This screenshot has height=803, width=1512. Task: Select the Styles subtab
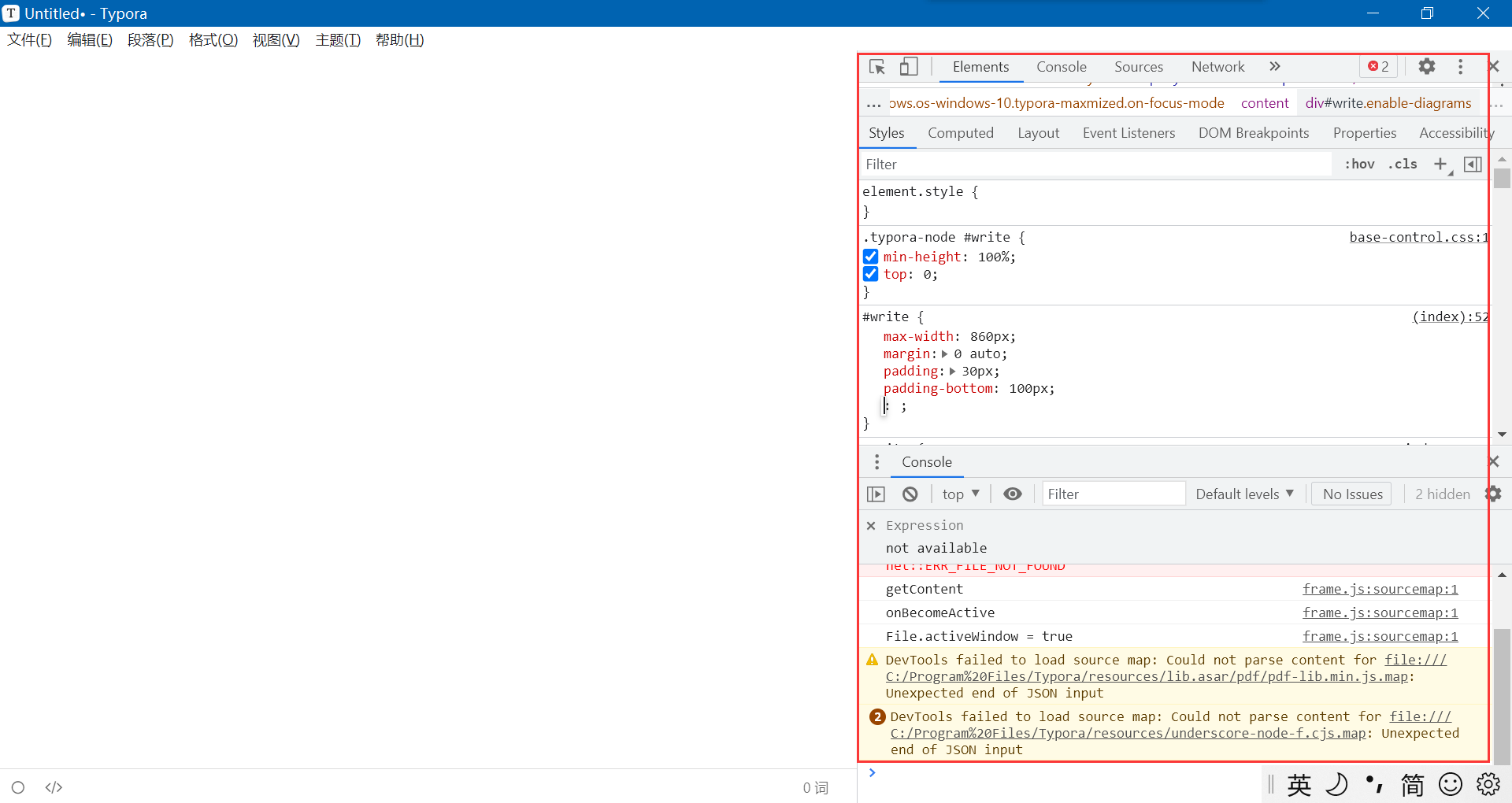887,133
